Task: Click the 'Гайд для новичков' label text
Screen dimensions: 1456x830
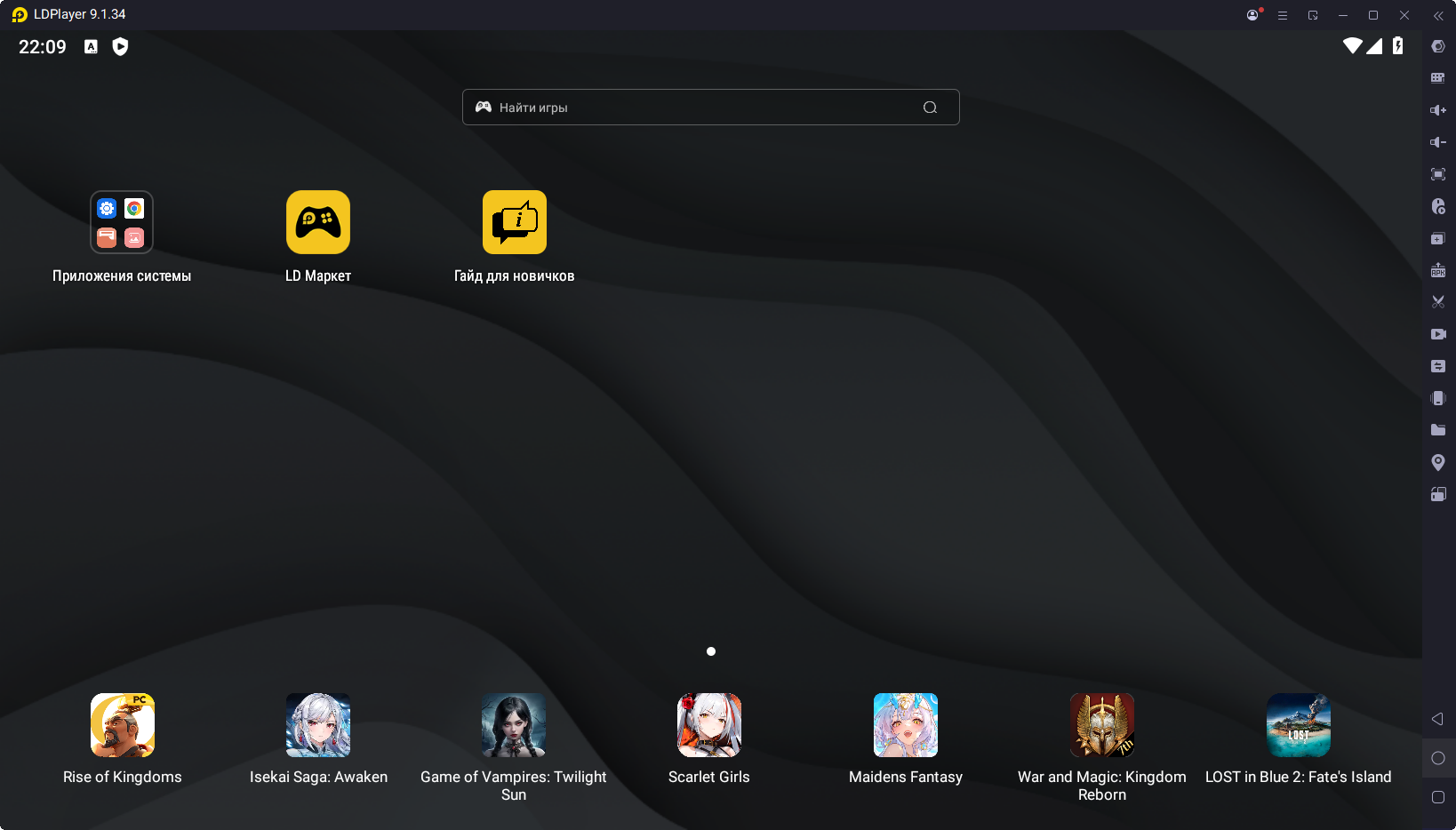Action: pyautogui.click(x=515, y=276)
